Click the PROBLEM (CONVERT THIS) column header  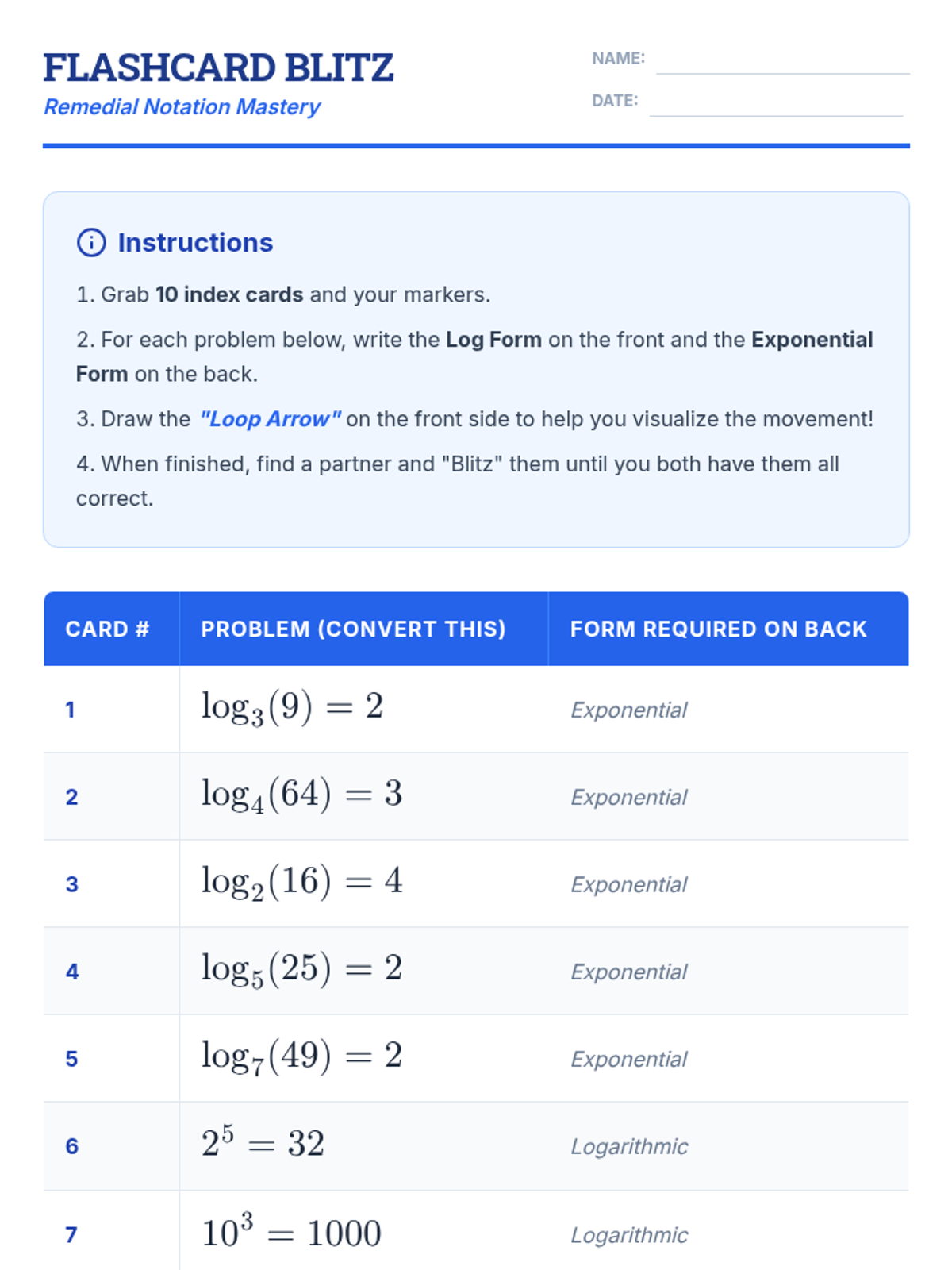pos(353,629)
